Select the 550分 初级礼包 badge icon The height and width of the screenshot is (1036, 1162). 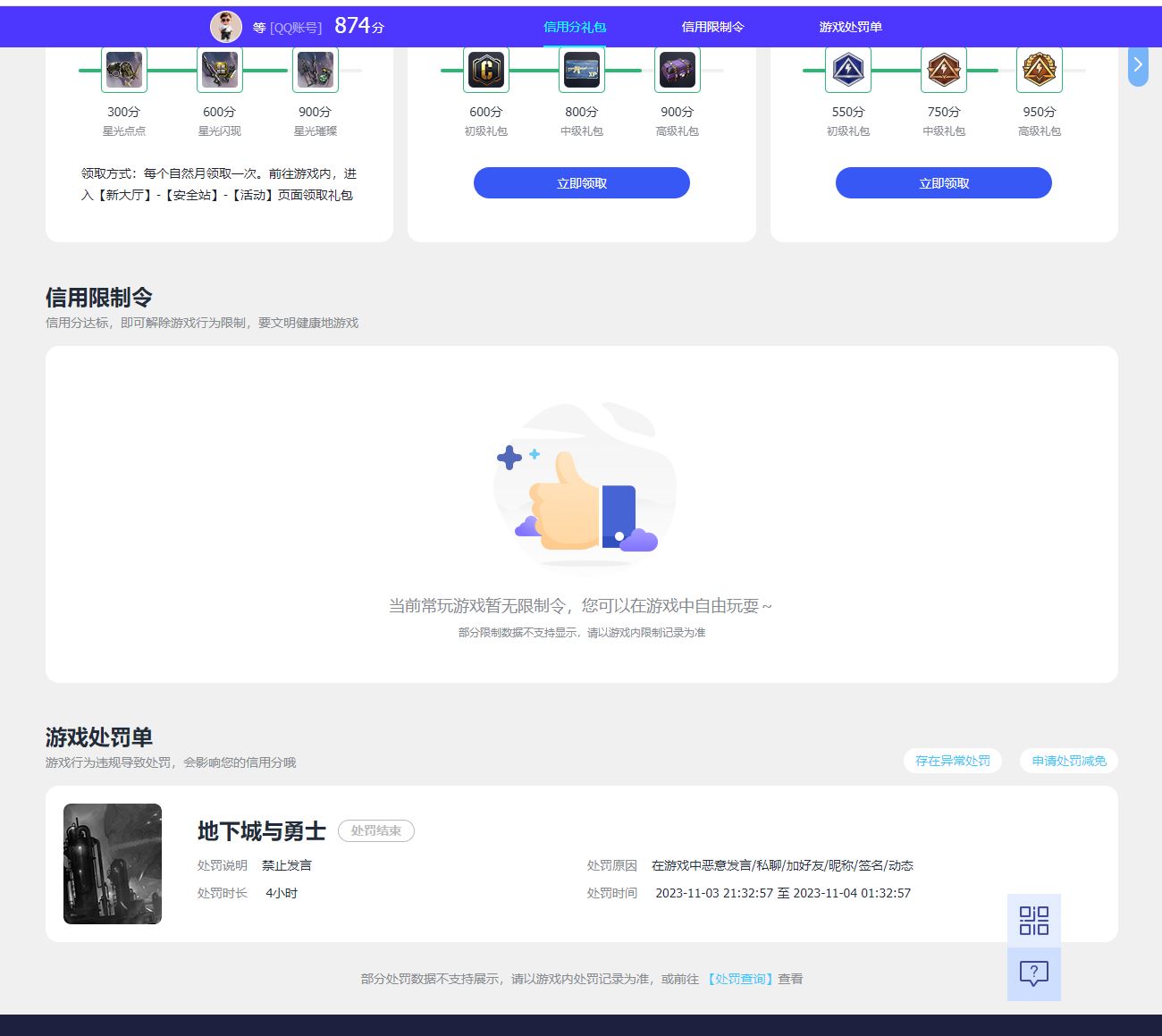coord(847,70)
